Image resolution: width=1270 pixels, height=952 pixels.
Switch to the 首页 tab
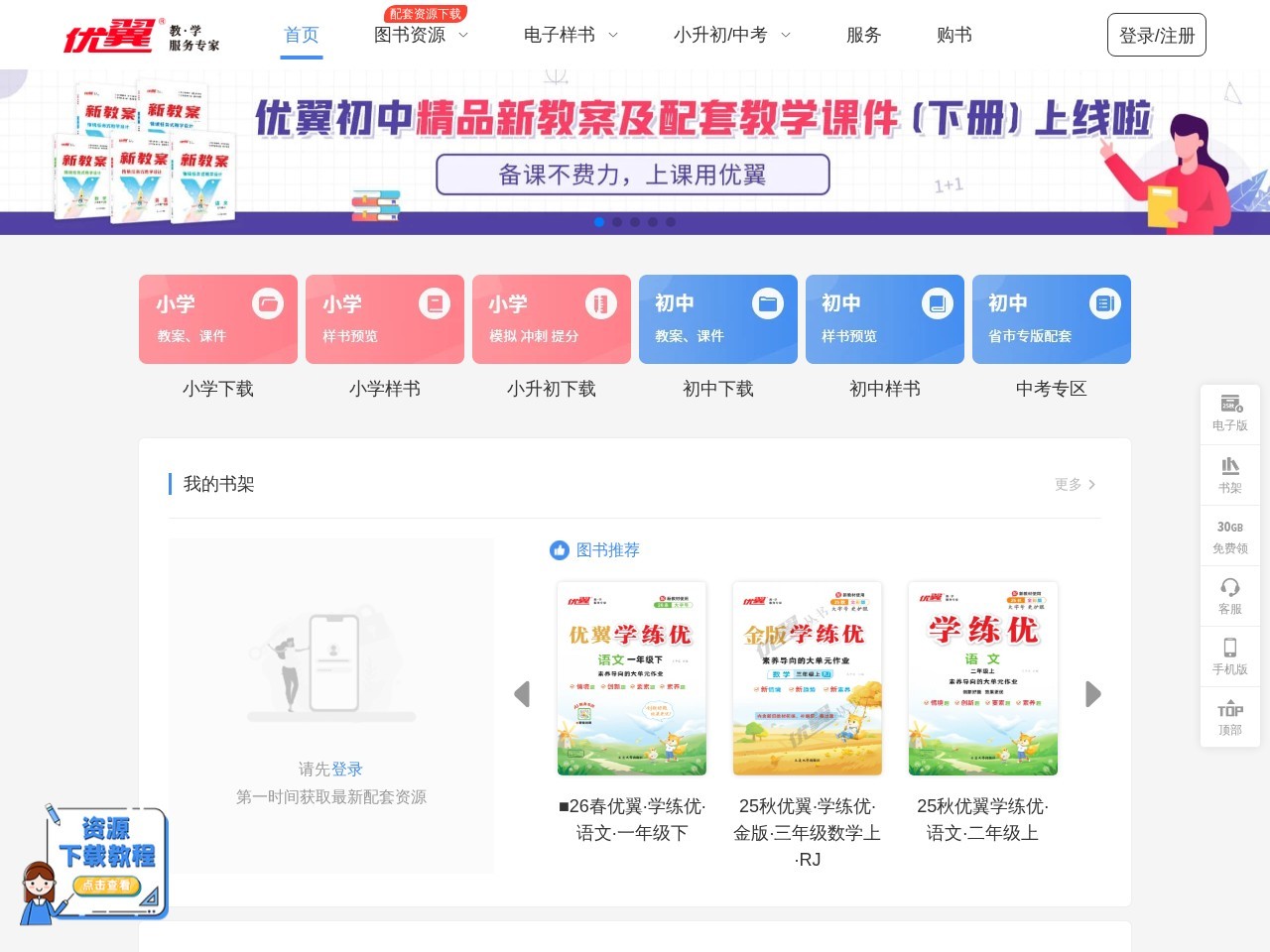[x=301, y=35]
